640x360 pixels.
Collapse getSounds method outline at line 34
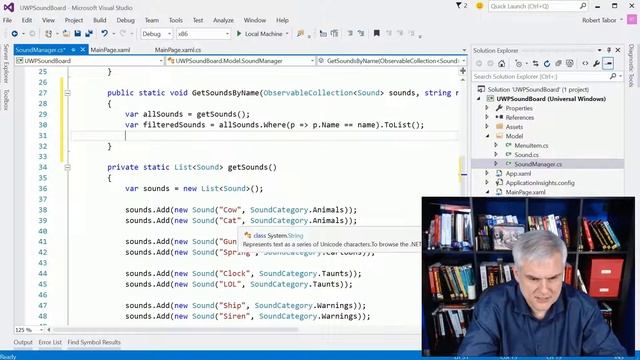click(68, 167)
